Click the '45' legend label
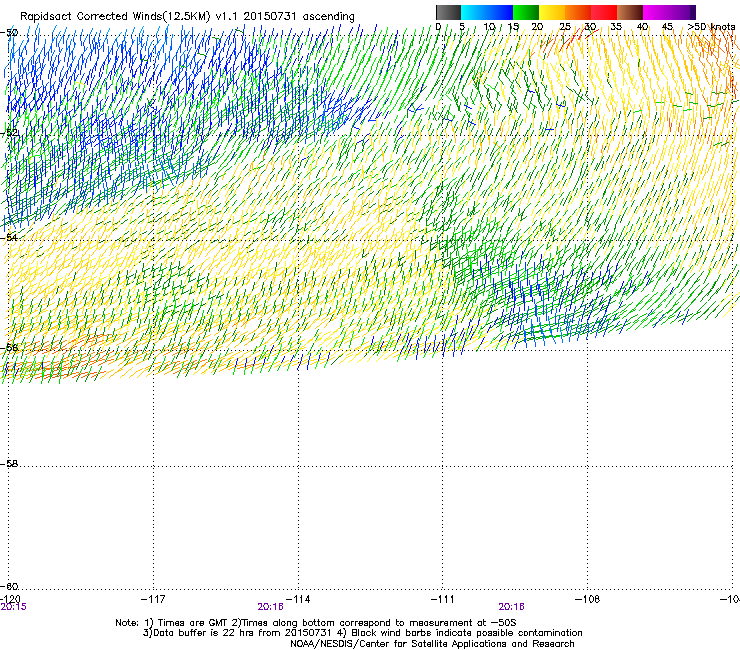Viewport: 740px width, 650px height. [x=667, y=27]
